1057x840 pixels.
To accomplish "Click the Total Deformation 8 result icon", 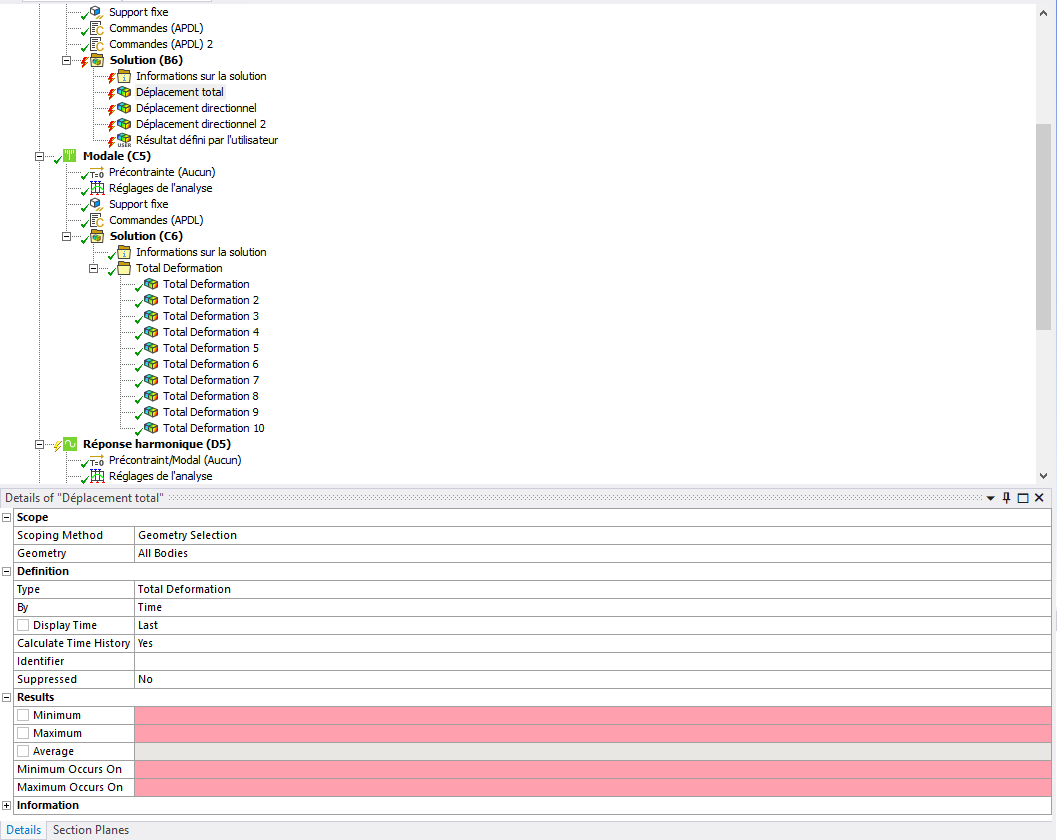I will [x=151, y=396].
